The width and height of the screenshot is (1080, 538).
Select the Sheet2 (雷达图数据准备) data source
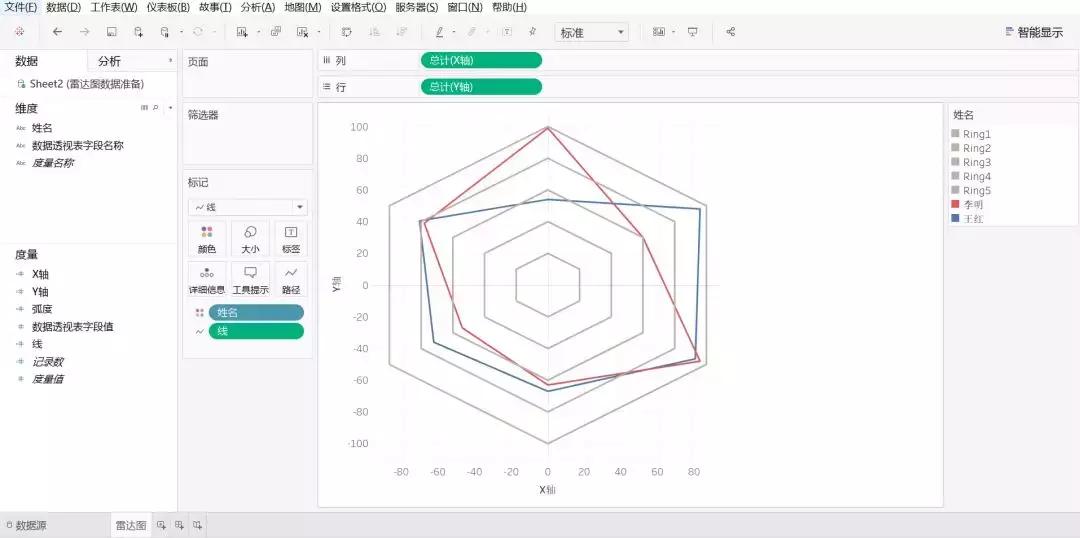81,84
